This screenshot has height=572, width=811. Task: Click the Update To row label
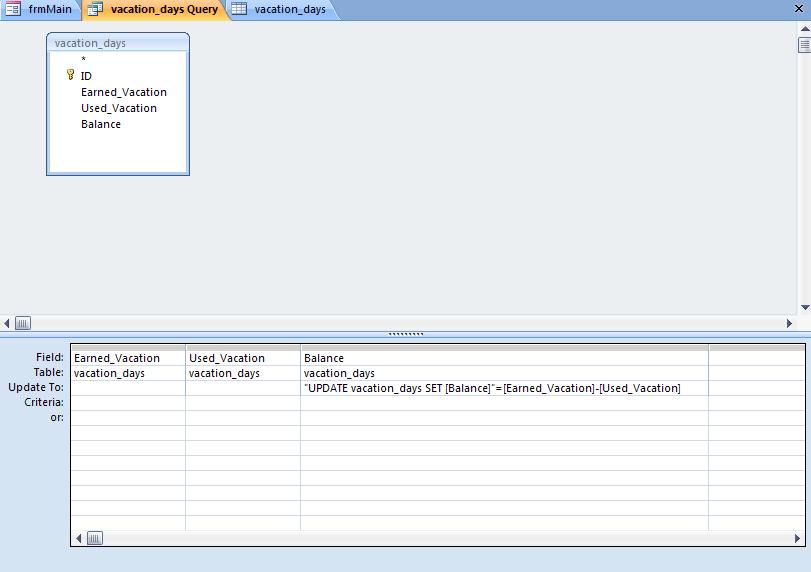click(36, 387)
